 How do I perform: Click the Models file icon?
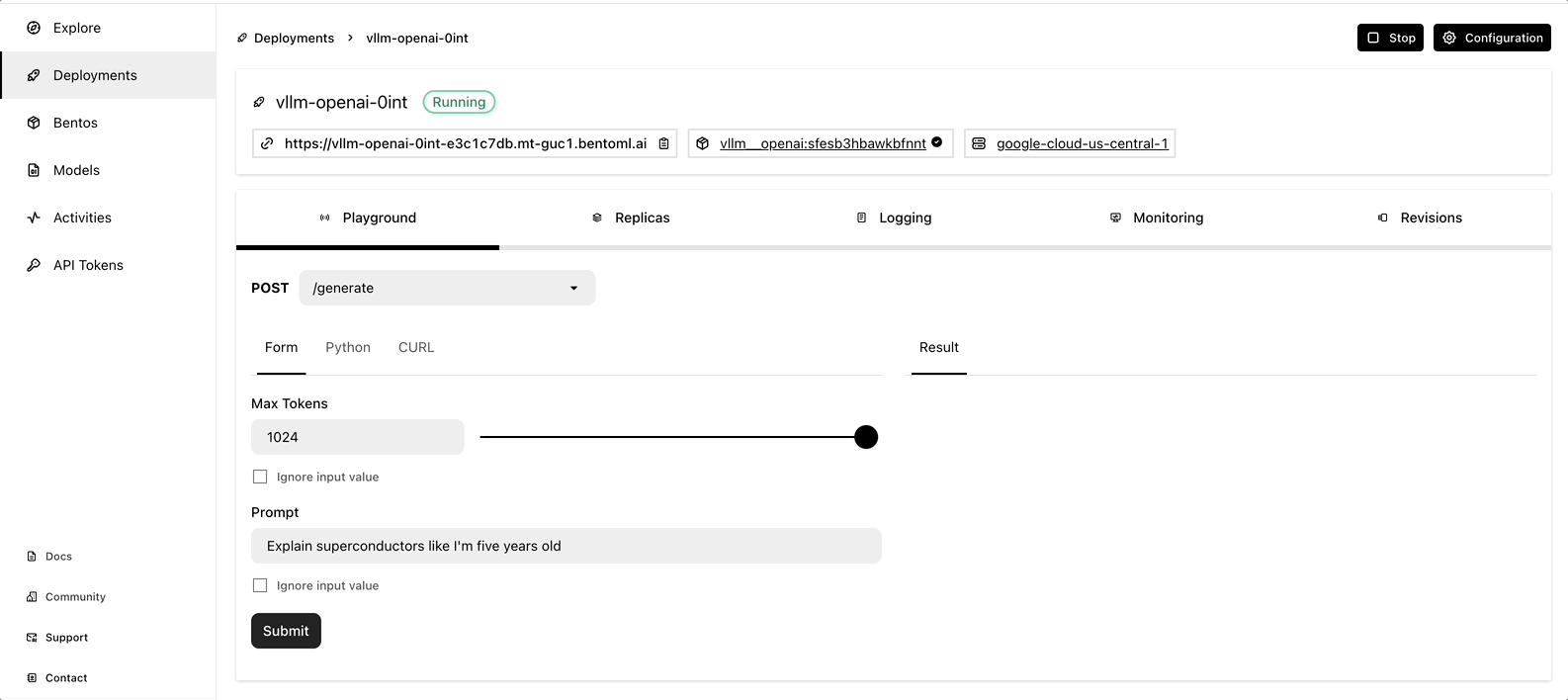pos(34,170)
